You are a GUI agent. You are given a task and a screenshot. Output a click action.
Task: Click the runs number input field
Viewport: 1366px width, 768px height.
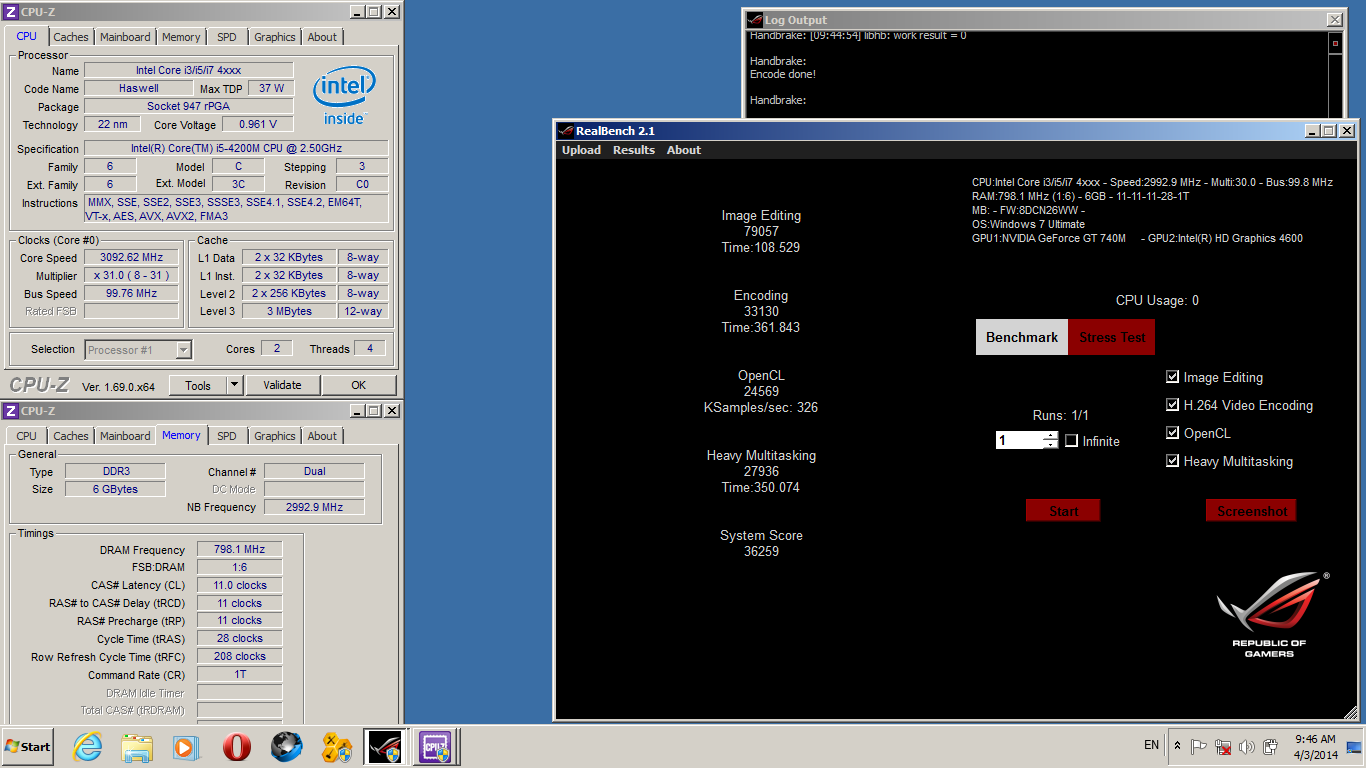[1019, 440]
